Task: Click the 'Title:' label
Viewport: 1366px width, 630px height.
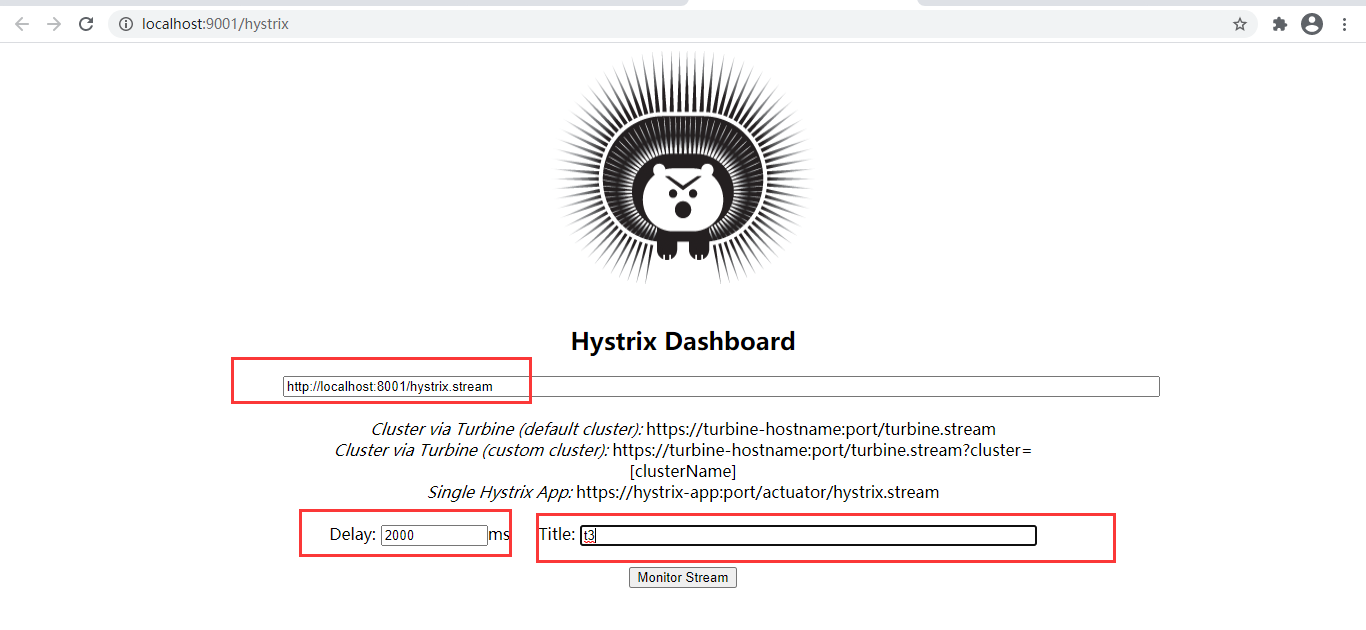Action: tap(557, 534)
